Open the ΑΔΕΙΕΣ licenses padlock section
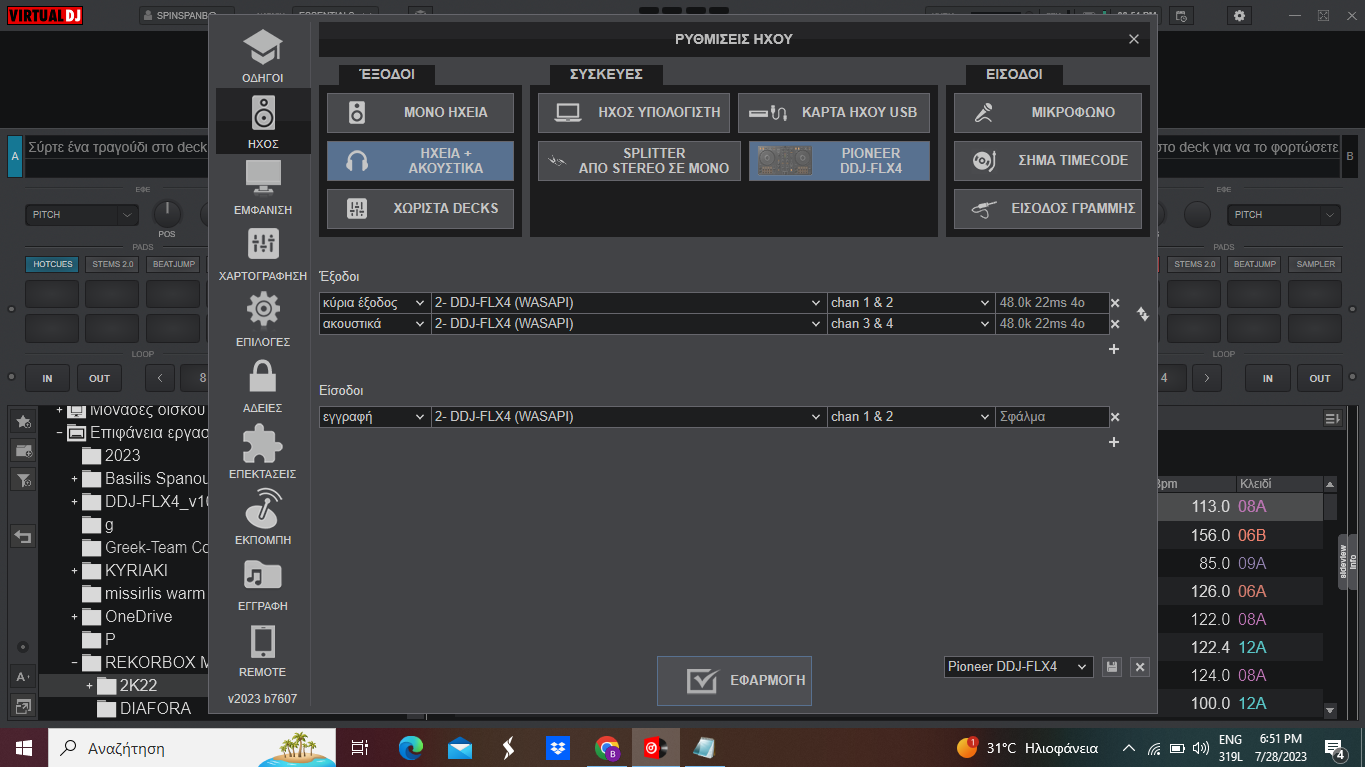The width and height of the screenshot is (1365, 767). coord(263,386)
